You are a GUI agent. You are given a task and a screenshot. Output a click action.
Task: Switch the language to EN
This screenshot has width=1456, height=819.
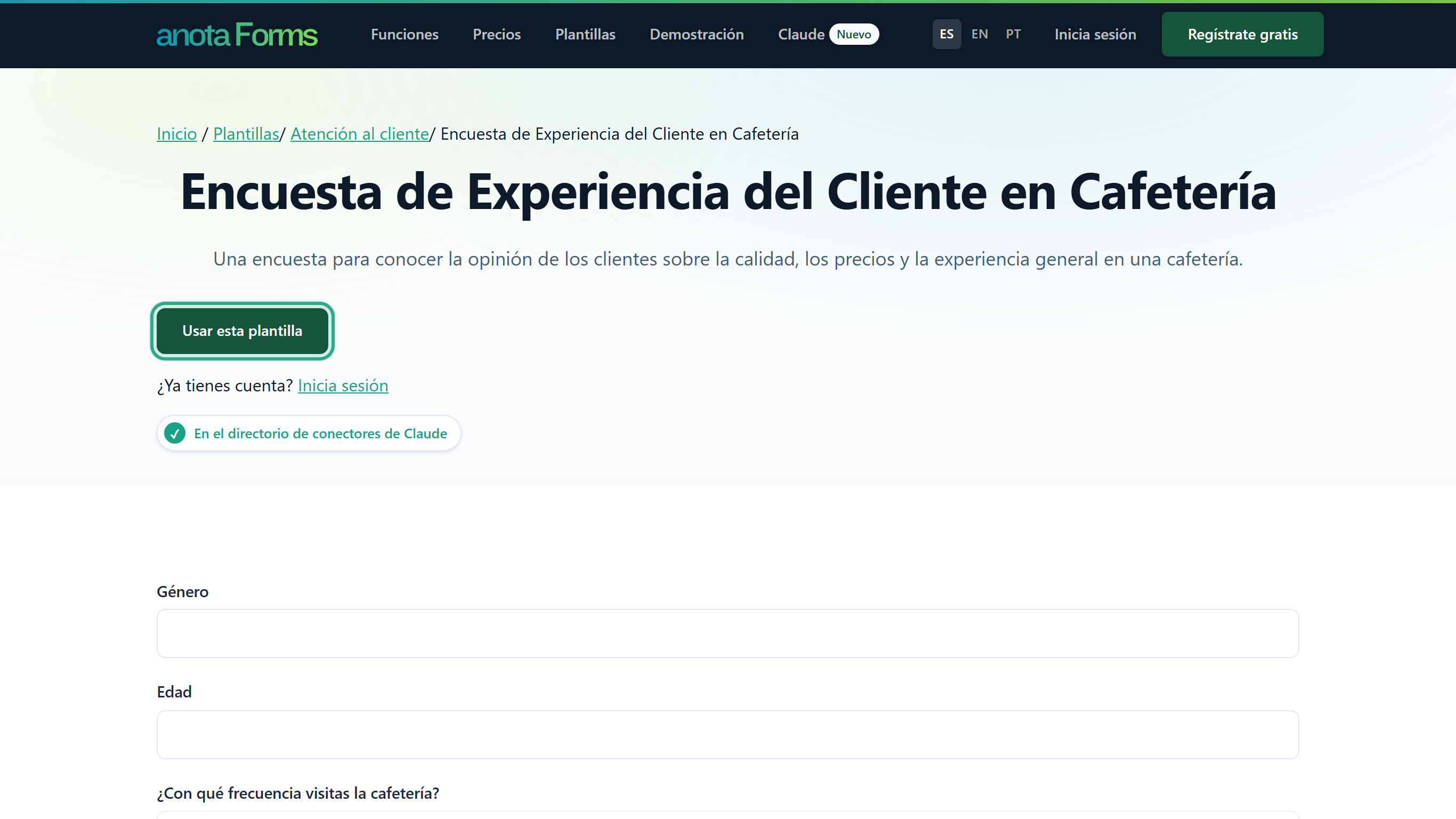[x=980, y=34]
